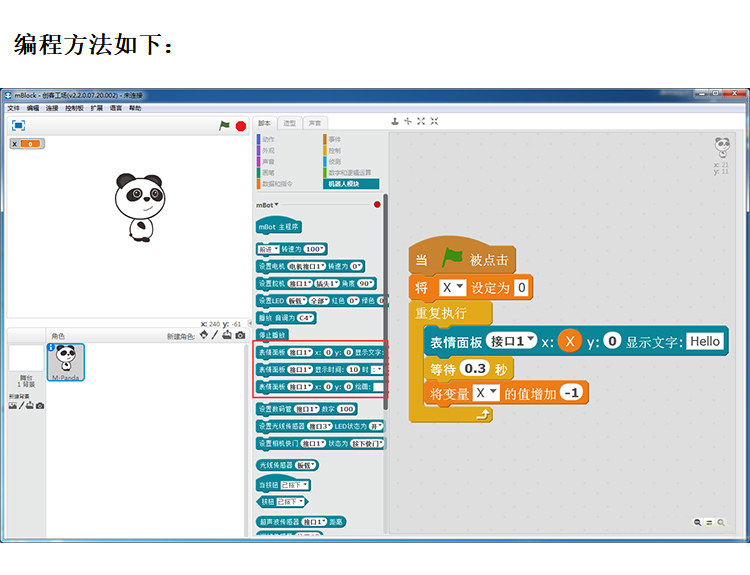Select the 外观 block category

point(268,150)
